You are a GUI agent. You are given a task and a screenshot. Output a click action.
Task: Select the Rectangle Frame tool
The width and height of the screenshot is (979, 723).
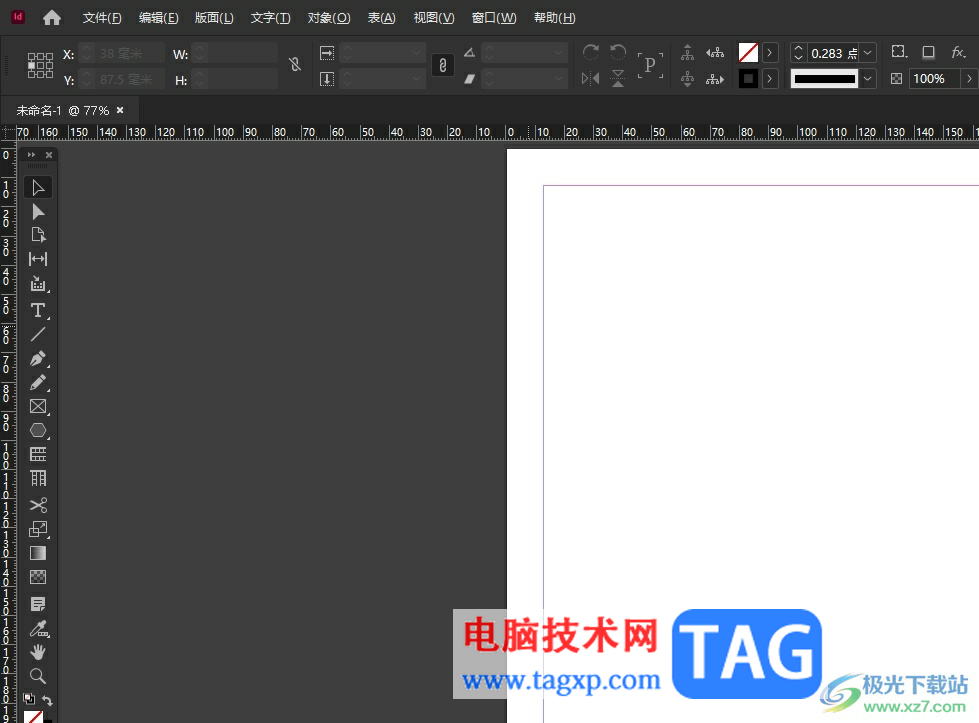click(x=38, y=407)
